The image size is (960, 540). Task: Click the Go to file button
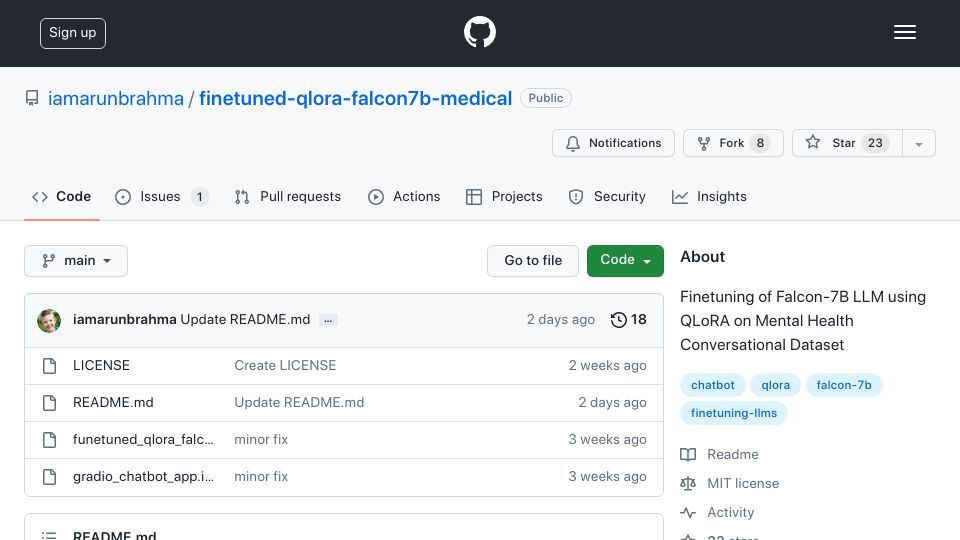pos(533,261)
